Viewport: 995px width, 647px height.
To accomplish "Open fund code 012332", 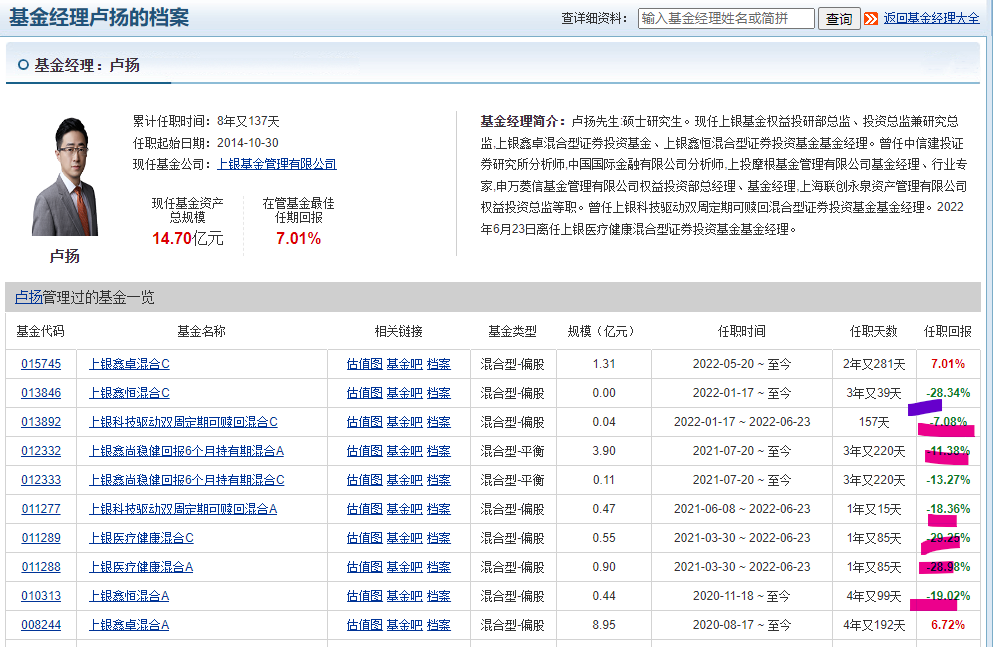I will [41, 451].
